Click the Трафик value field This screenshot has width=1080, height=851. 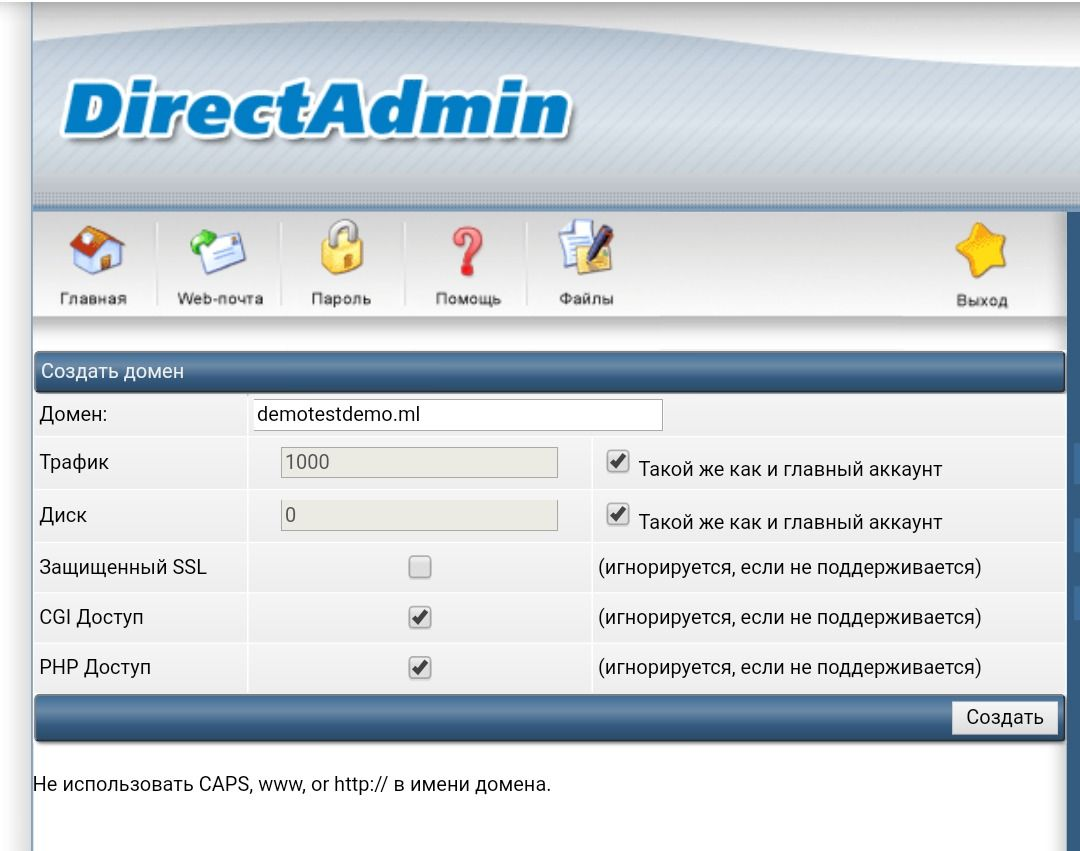[419, 462]
